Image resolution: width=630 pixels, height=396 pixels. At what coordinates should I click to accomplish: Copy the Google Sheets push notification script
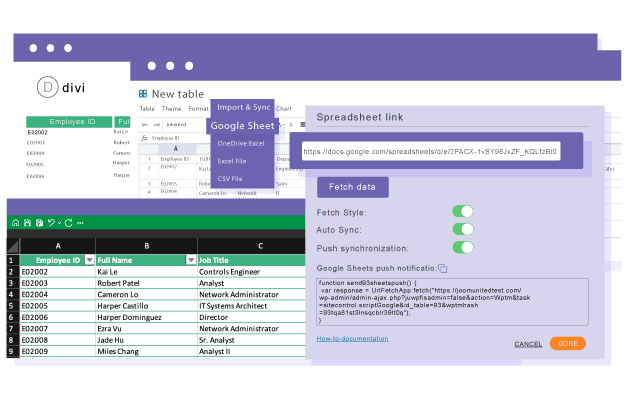point(443,268)
